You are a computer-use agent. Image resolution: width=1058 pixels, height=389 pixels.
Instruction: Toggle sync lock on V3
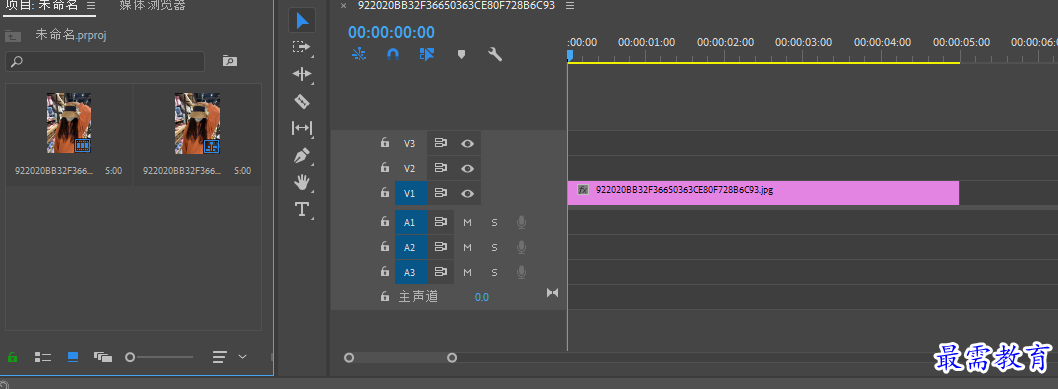click(441, 143)
